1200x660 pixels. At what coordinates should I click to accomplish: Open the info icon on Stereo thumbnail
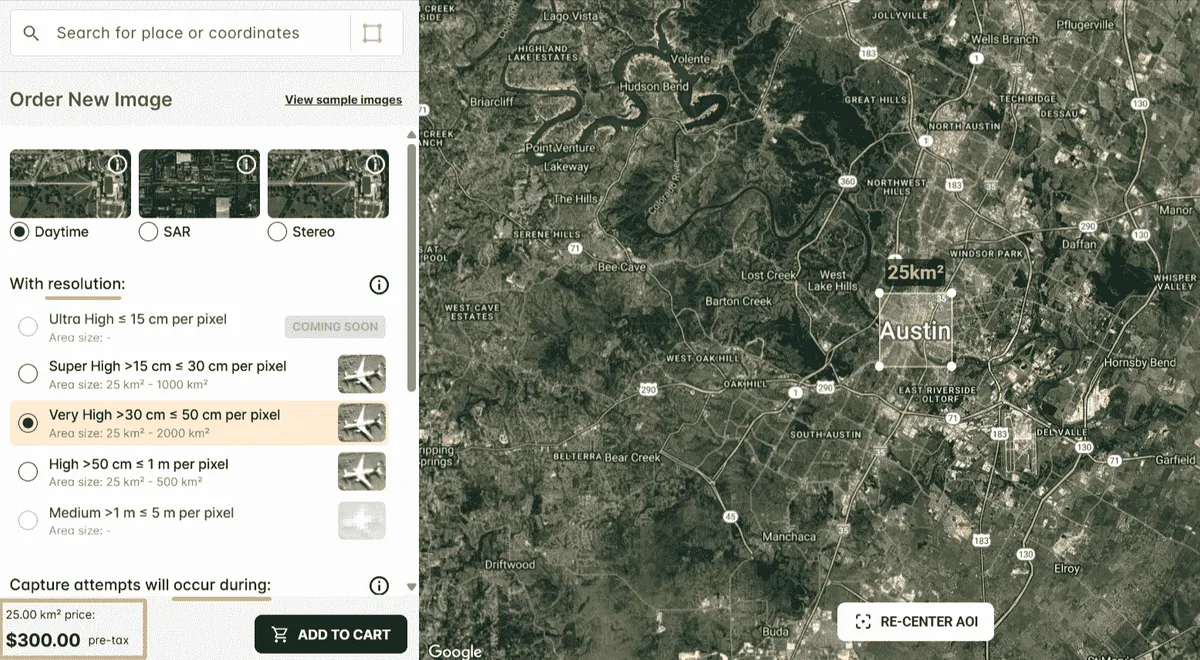(x=375, y=164)
